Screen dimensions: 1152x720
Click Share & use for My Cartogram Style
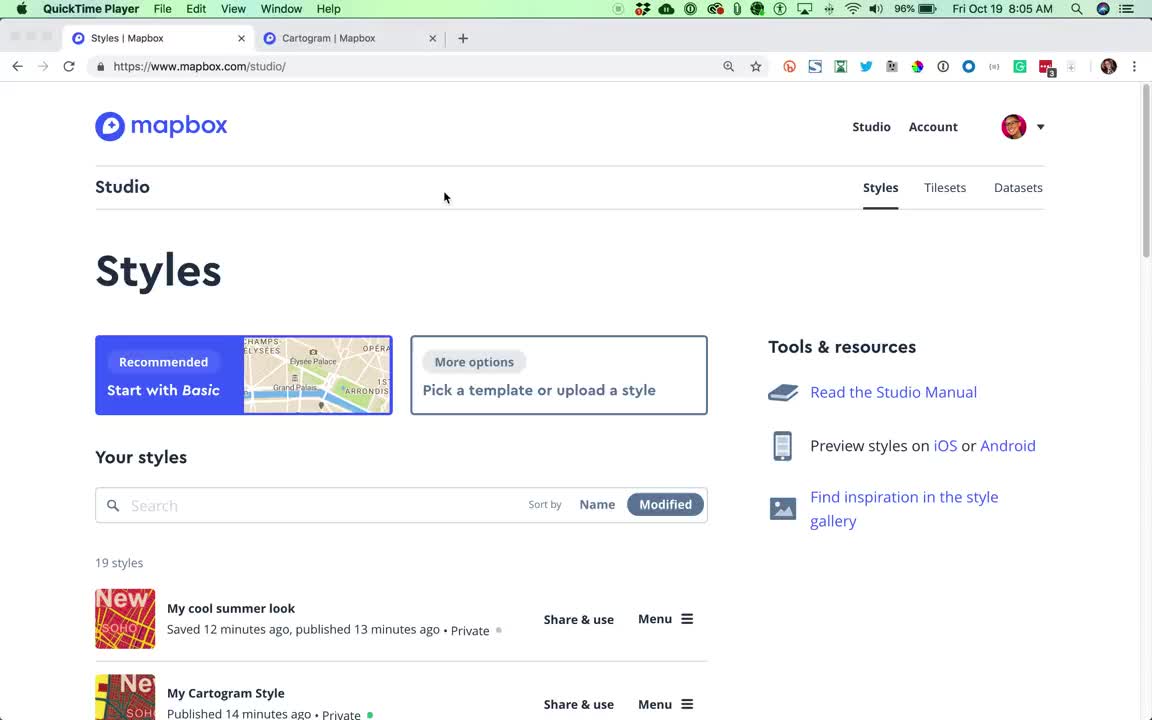pyautogui.click(x=578, y=704)
